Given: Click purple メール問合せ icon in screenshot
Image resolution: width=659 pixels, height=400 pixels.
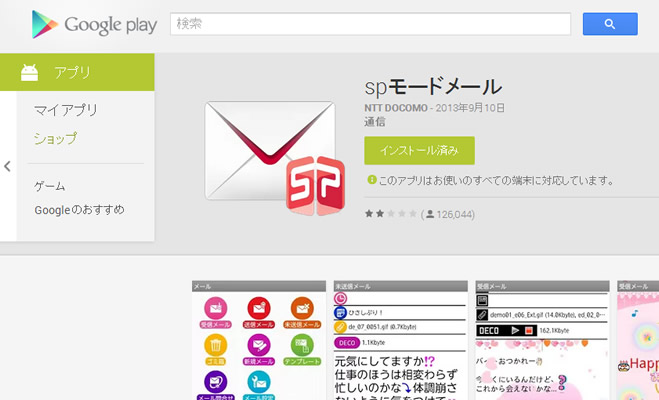Looking at the screenshot, I should [216, 385].
